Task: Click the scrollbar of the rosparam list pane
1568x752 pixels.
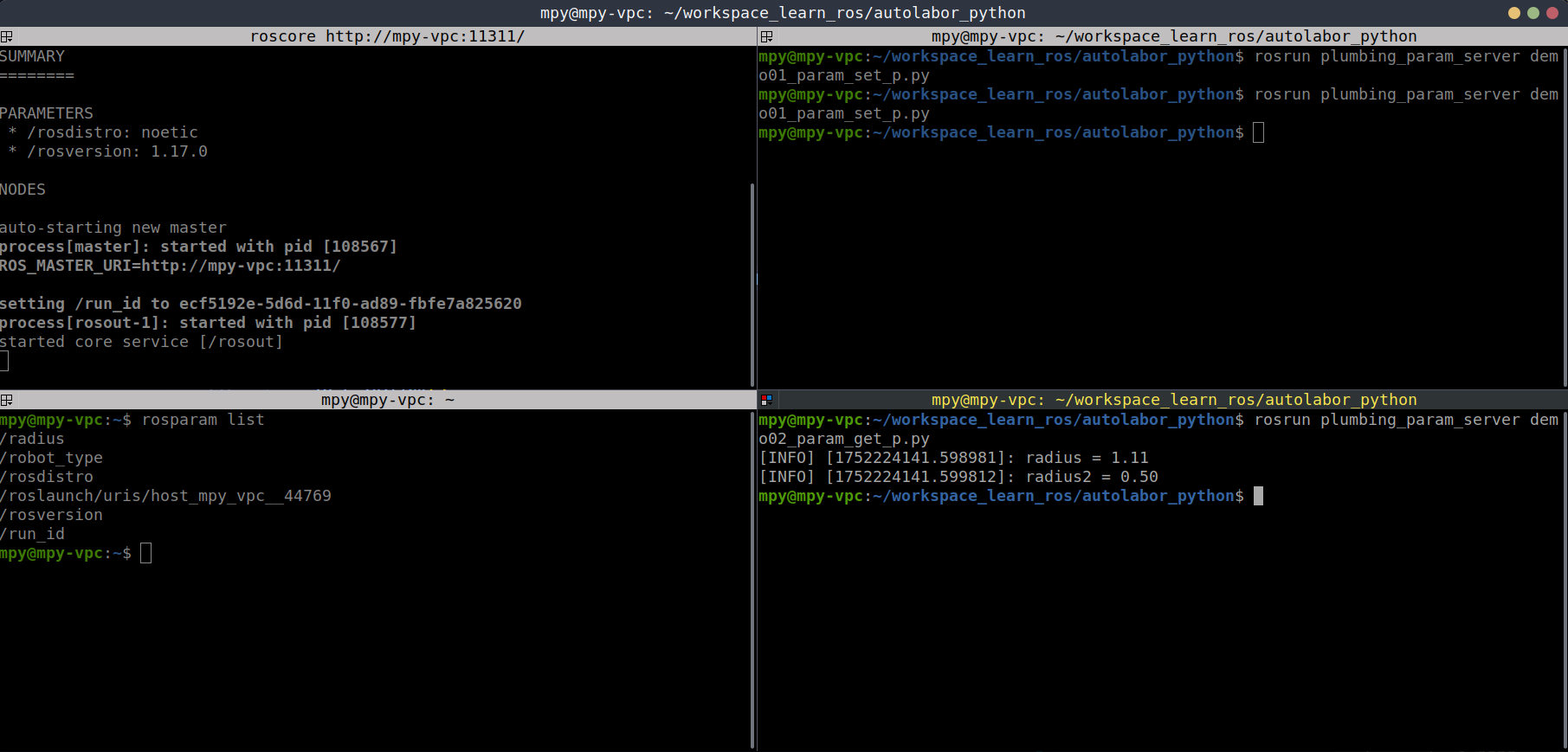Action: (752, 580)
